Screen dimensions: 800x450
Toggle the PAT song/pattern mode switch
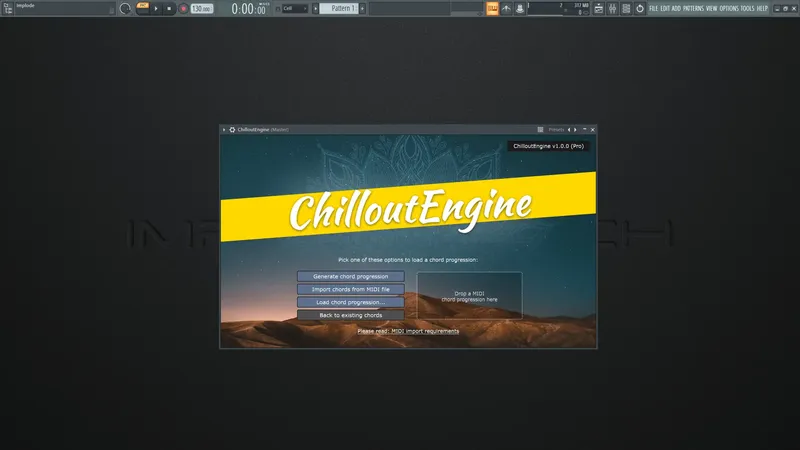point(143,8)
